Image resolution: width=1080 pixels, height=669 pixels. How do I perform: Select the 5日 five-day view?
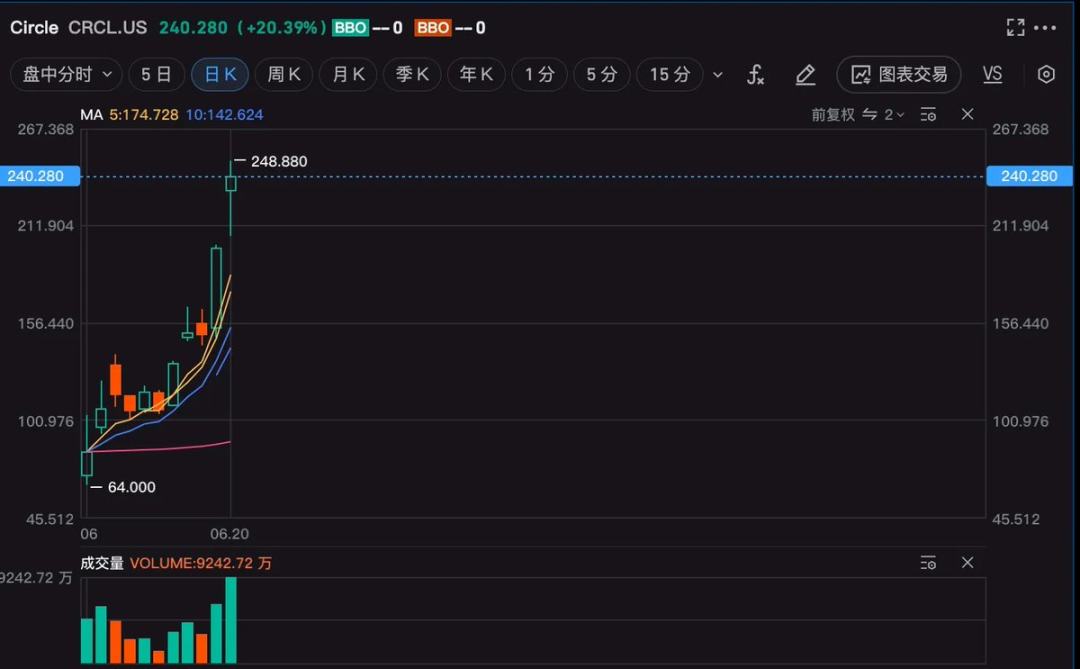click(156, 75)
